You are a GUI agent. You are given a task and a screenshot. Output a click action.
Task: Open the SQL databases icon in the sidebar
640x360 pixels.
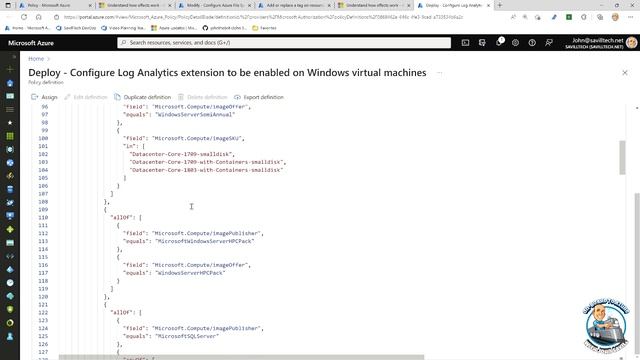(x=10, y=189)
